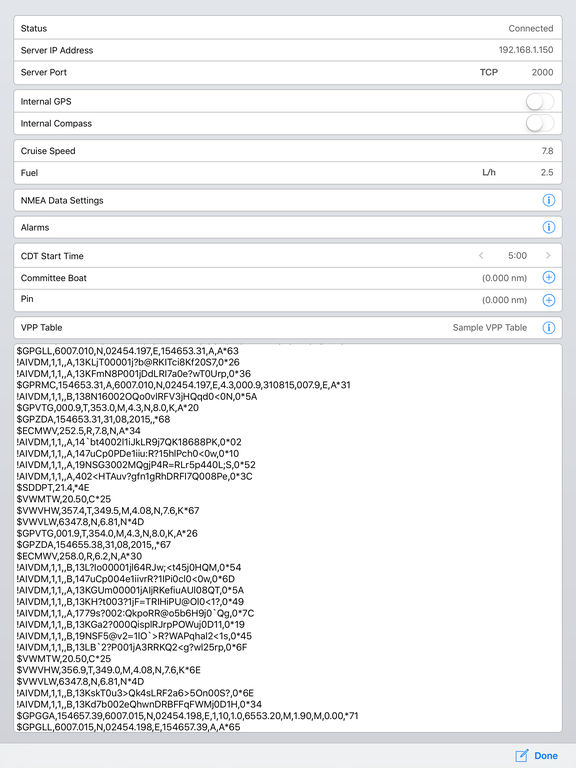576x768 pixels.
Task: Tap the Alarms info icon
Action: (549, 227)
